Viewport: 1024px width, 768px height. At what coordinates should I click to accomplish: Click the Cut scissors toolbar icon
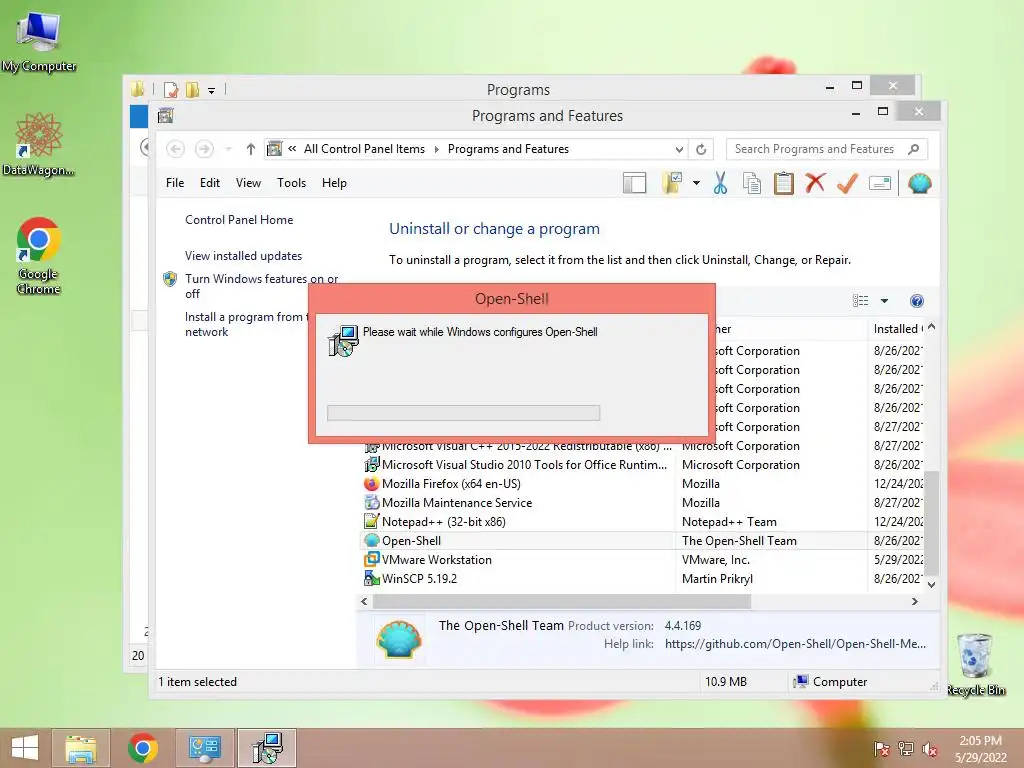click(720, 184)
